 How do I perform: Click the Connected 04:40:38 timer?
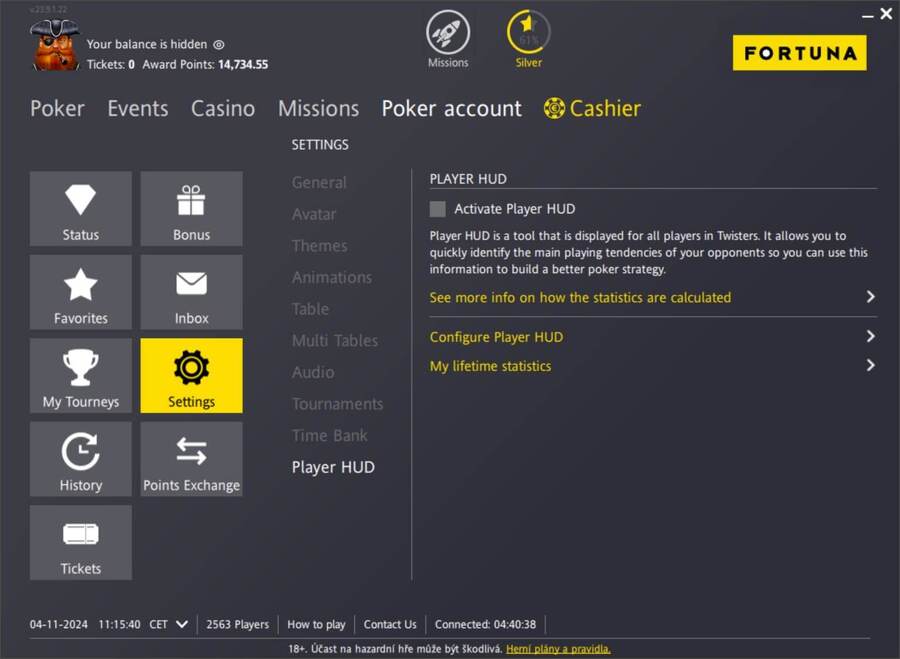tap(485, 624)
